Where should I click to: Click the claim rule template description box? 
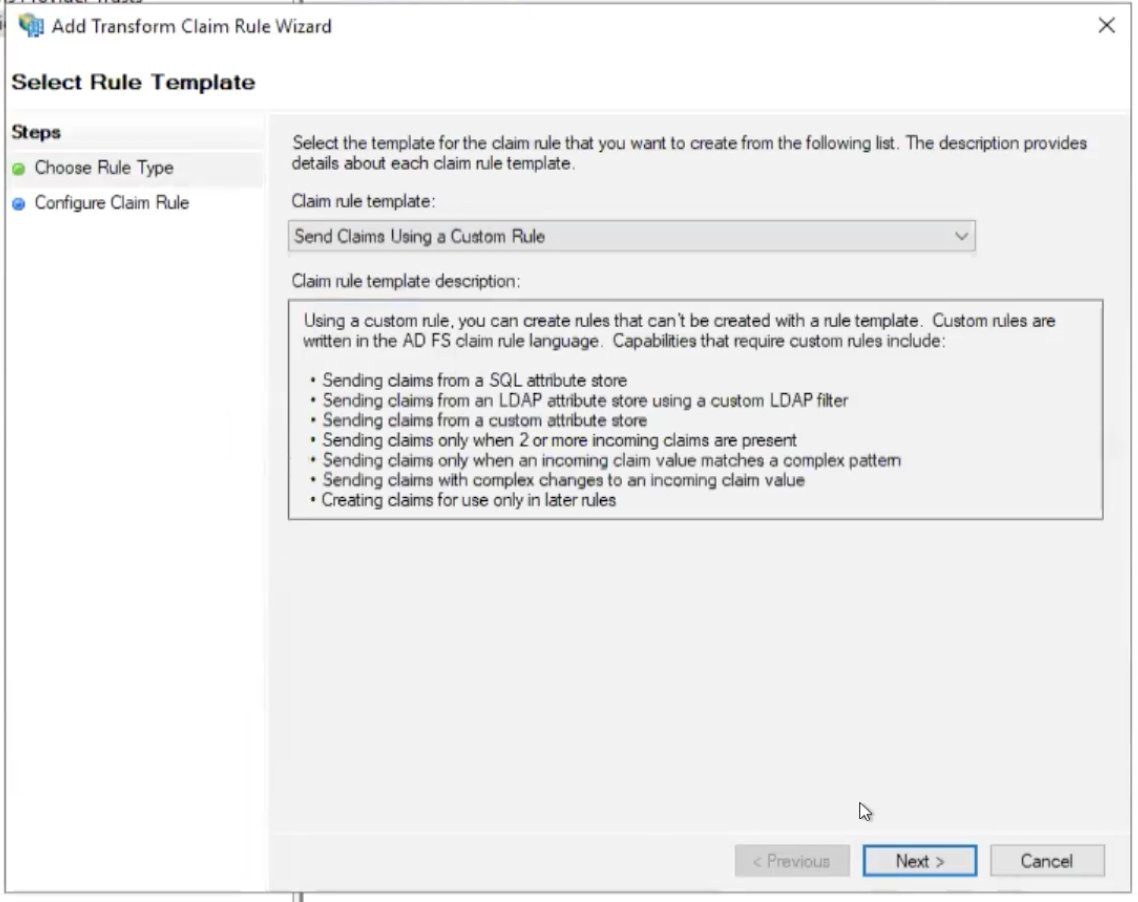pyautogui.click(x=695, y=409)
